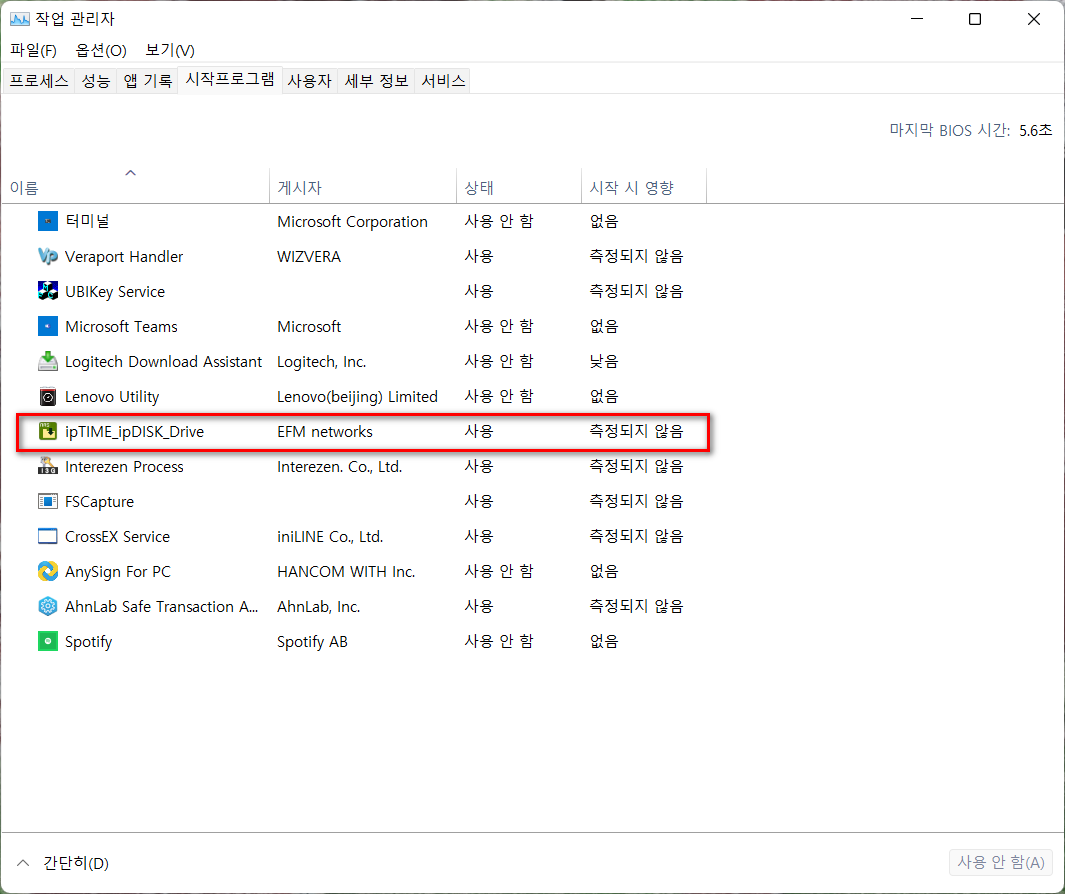Select the Interezen Process name

[x=124, y=467]
